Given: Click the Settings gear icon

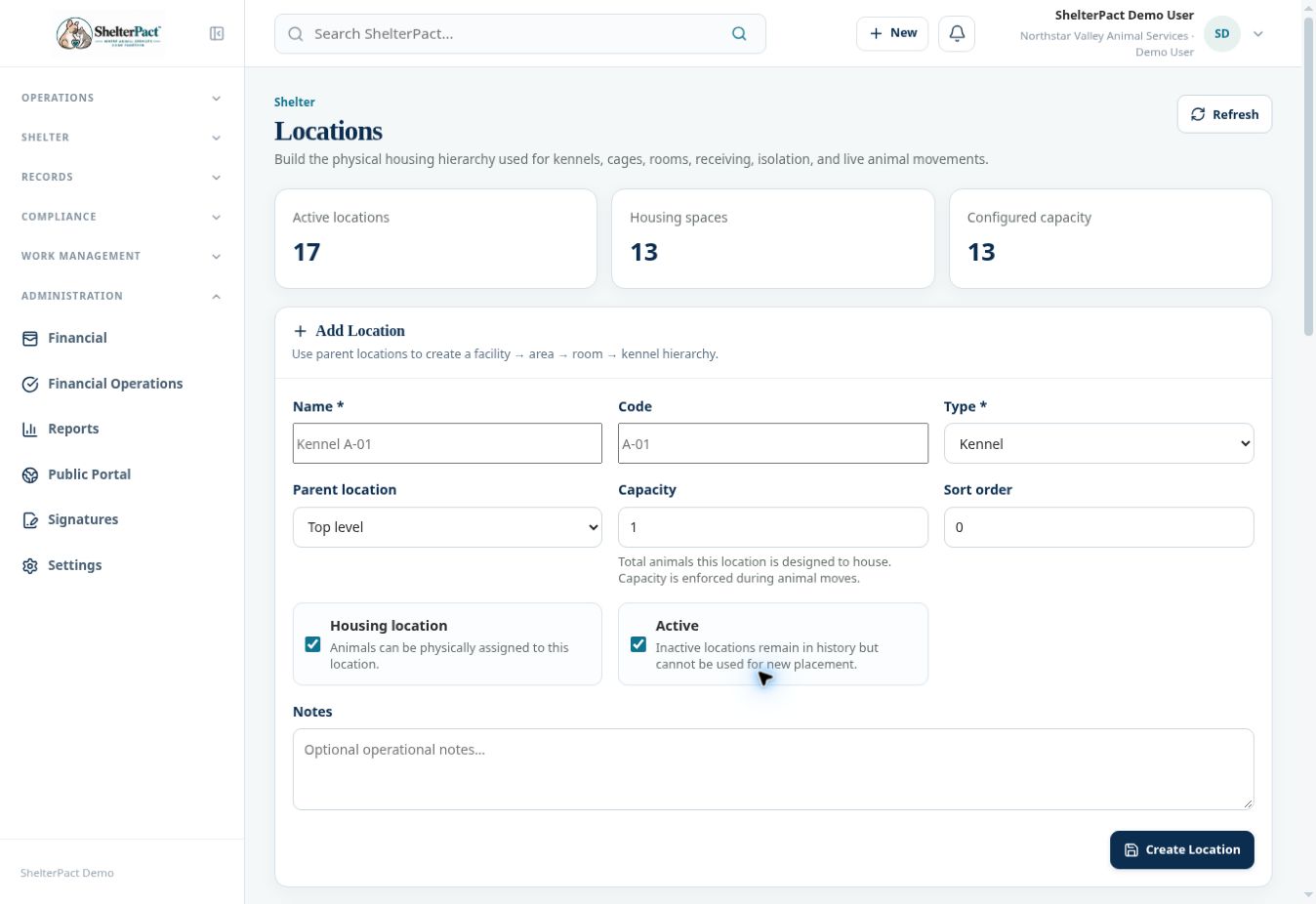Looking at the screenshot, I should (x=30, y=565).
